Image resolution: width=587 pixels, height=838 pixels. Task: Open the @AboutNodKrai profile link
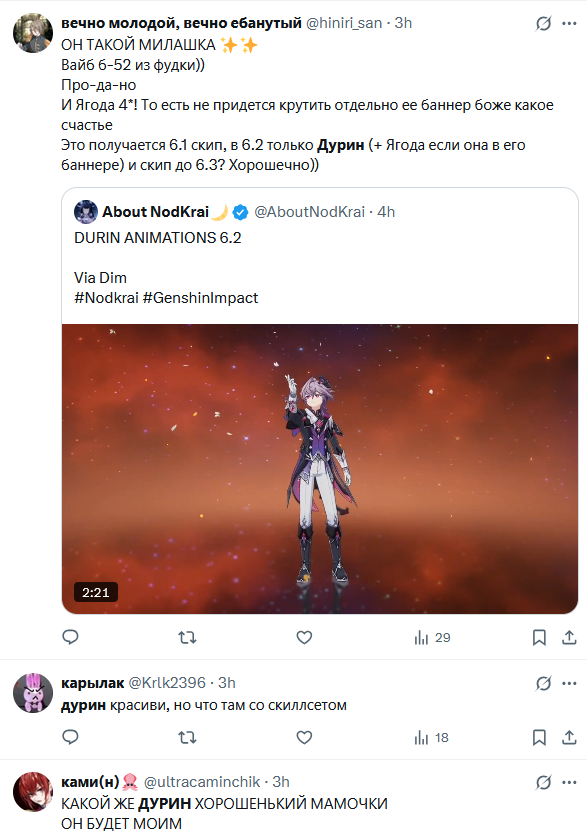[309, 212]
